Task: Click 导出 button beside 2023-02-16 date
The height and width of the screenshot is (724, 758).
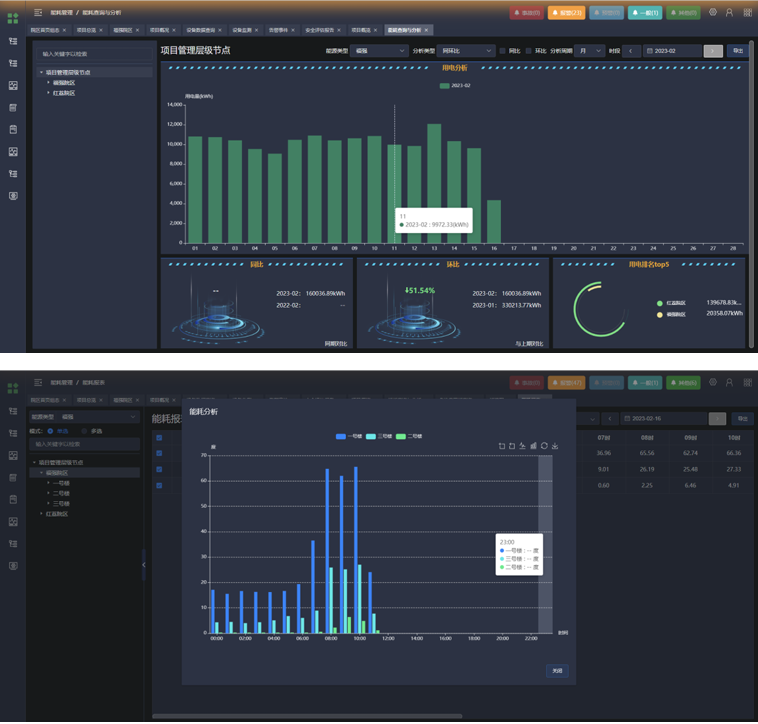Action: [x=743, y=419]
